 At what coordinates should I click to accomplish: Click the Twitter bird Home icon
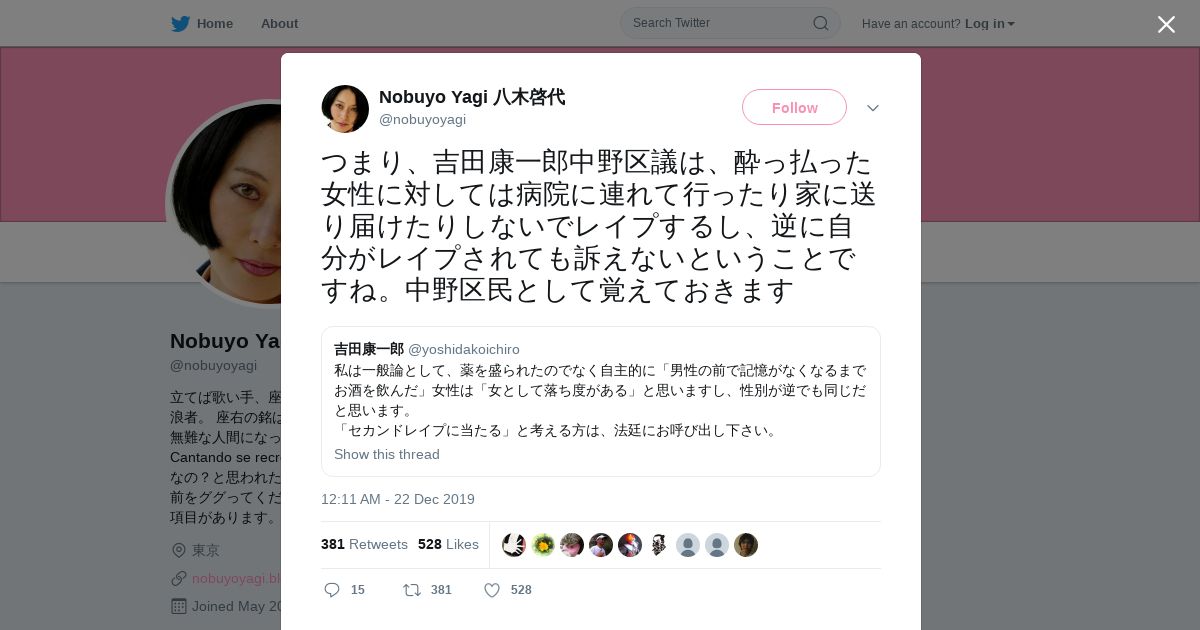click(180, 23)
